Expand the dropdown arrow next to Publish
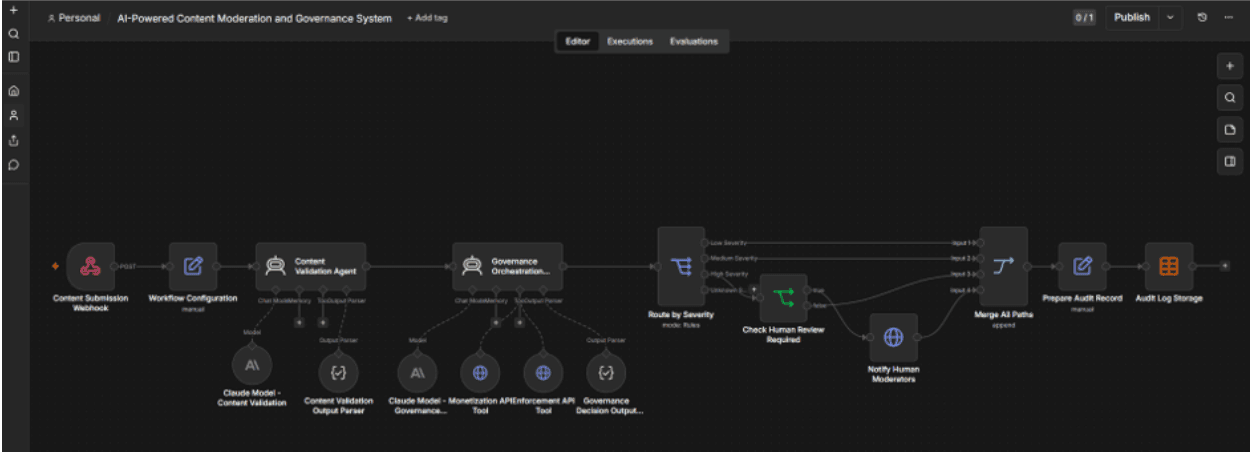 tap(1170, 17)
